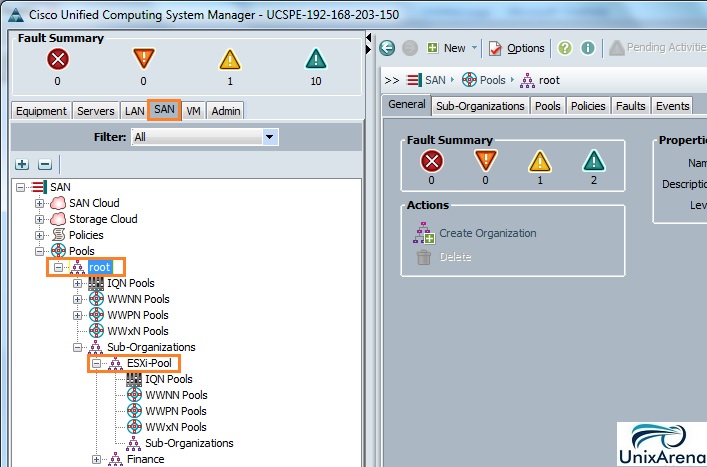Click critical faults icon in top-left Fault Summary
This screenshot has width=707, height=467.
point(58,59)
